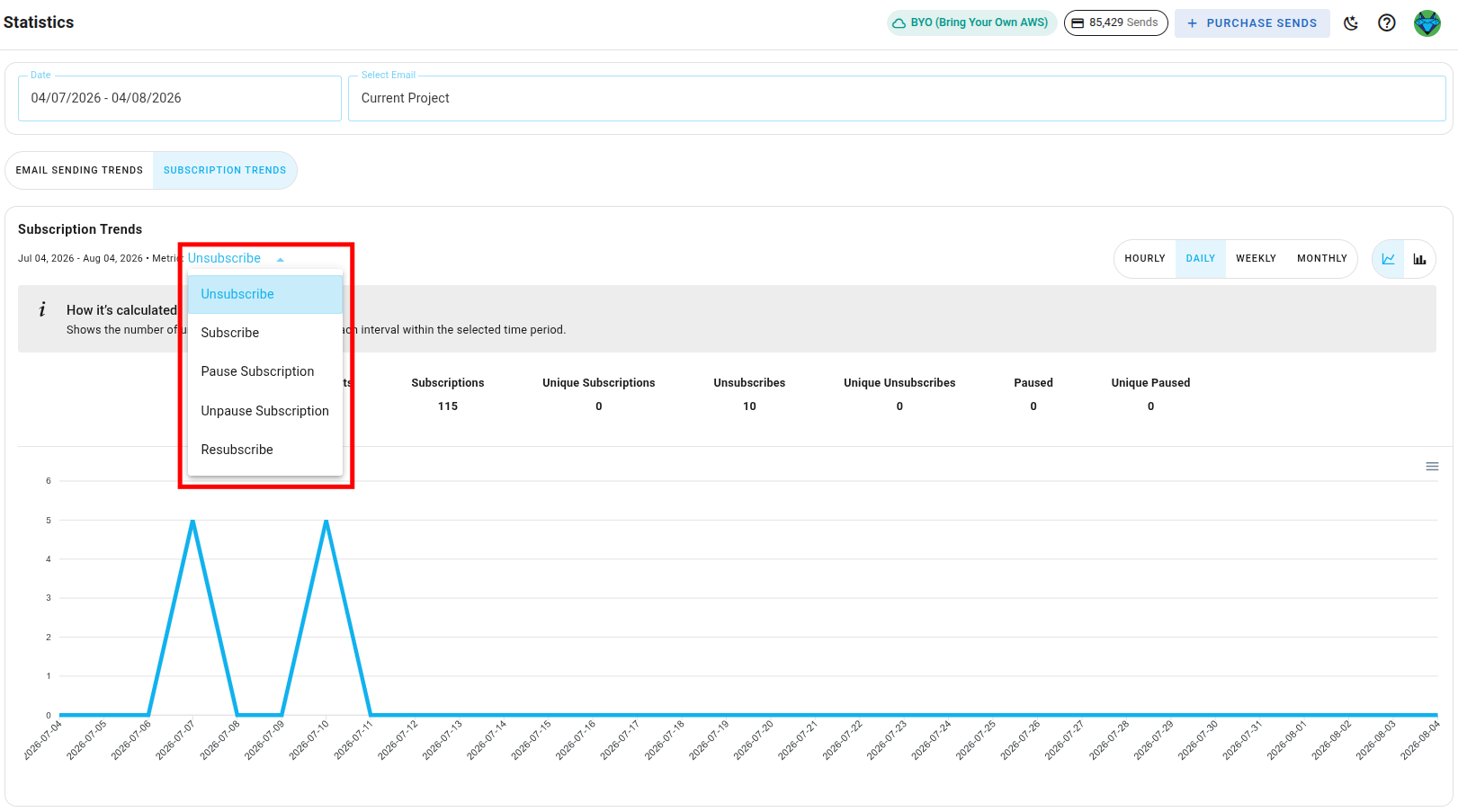The width and height of the screenshot is (1458, 812).
Task: Click the Unique Unsubscribes label
Action: tap(899, 383)
